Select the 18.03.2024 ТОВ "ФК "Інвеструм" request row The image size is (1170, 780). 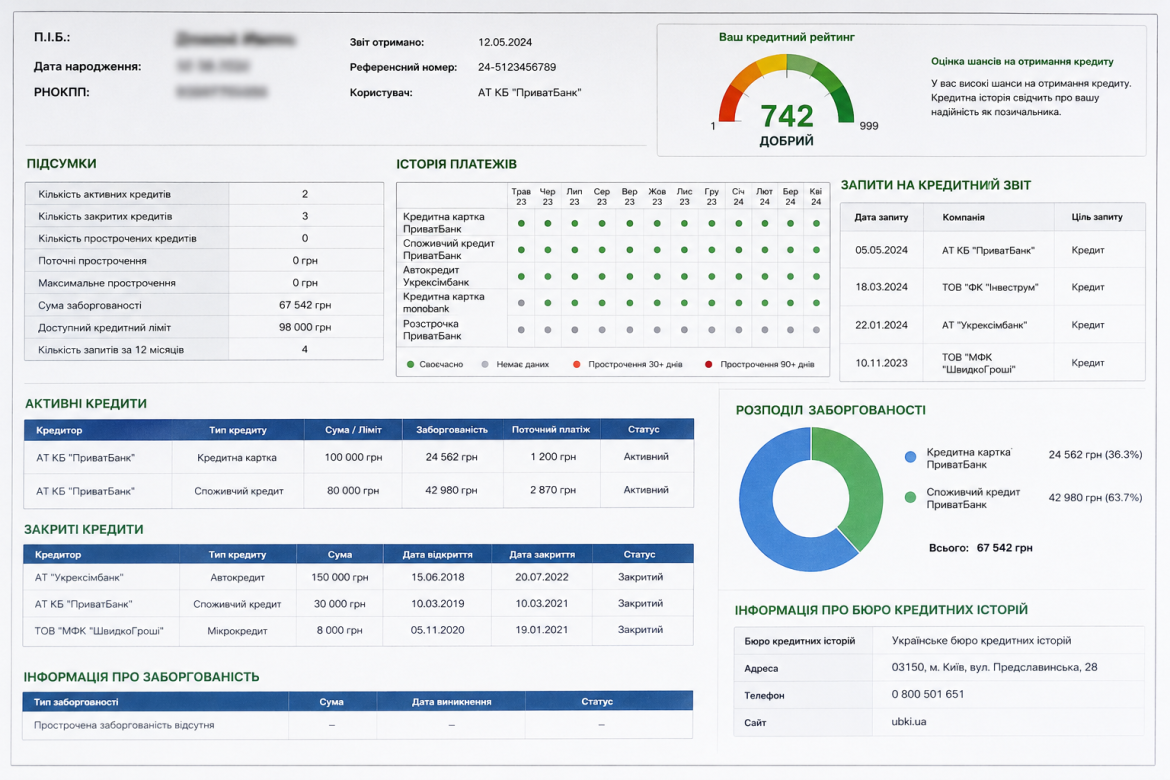(x=992, y=287)
